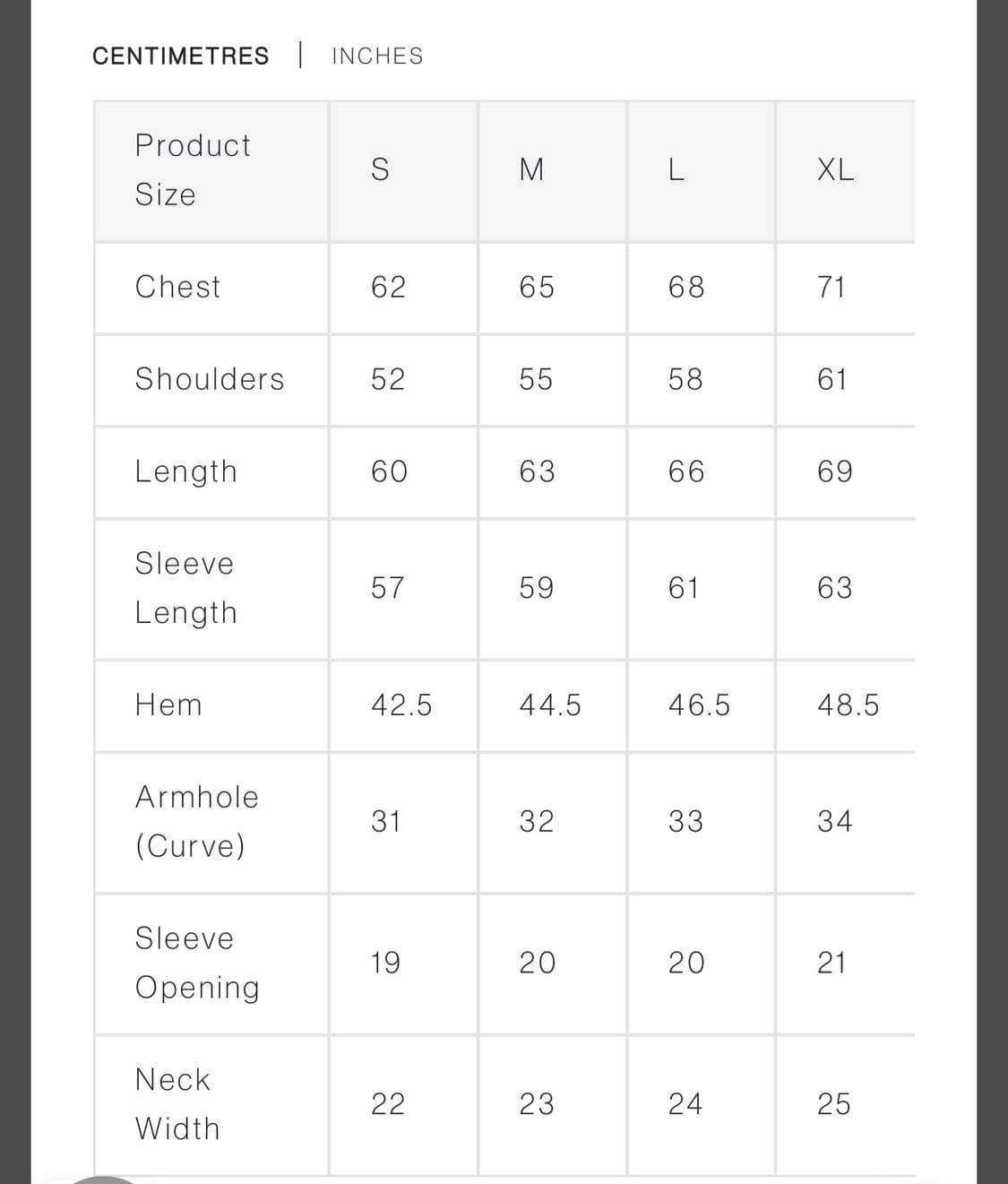Click the Sleeve Length row label
This screenshot has width=1008, height=1184.
186,588
